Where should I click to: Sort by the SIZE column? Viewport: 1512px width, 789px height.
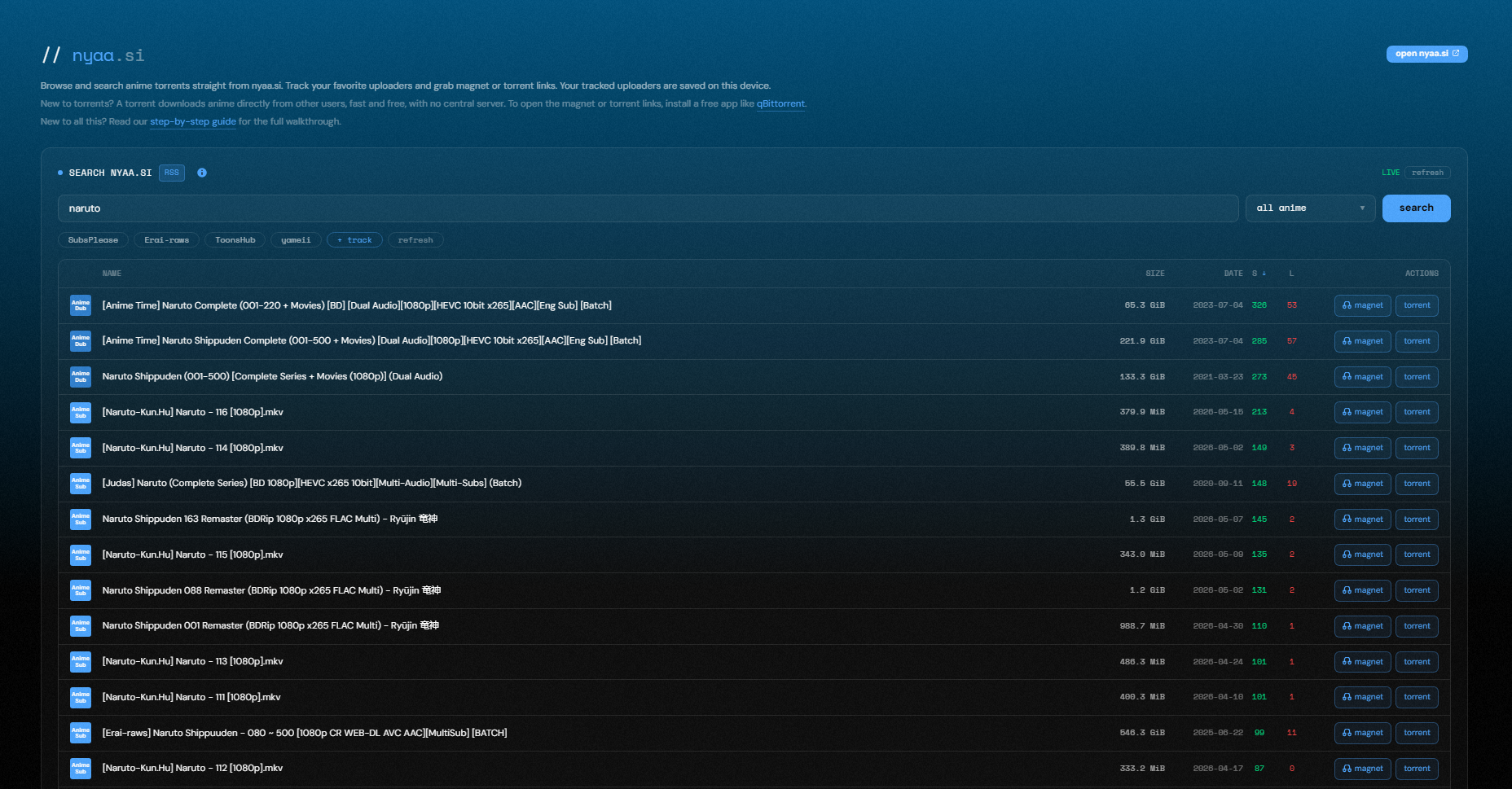click(1155, 274)
